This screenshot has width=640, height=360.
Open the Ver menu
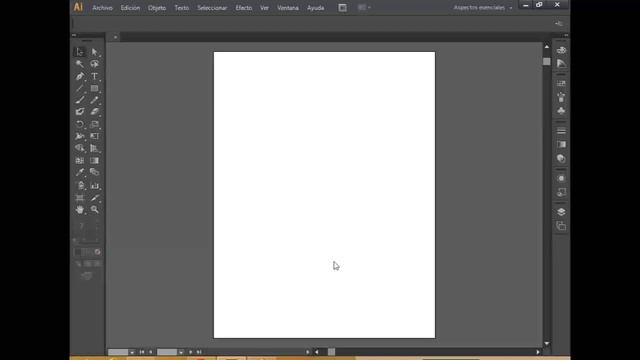[x=264, y=8]
